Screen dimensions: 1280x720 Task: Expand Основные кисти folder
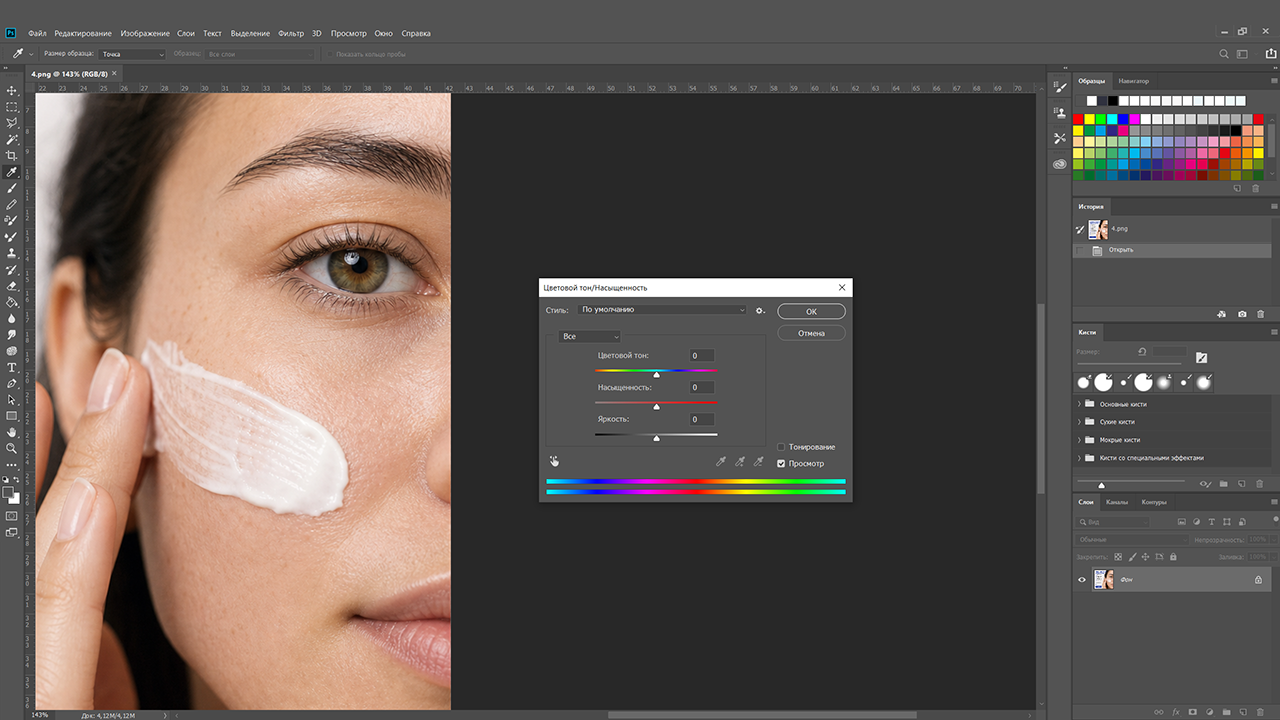pos(1080,404)
